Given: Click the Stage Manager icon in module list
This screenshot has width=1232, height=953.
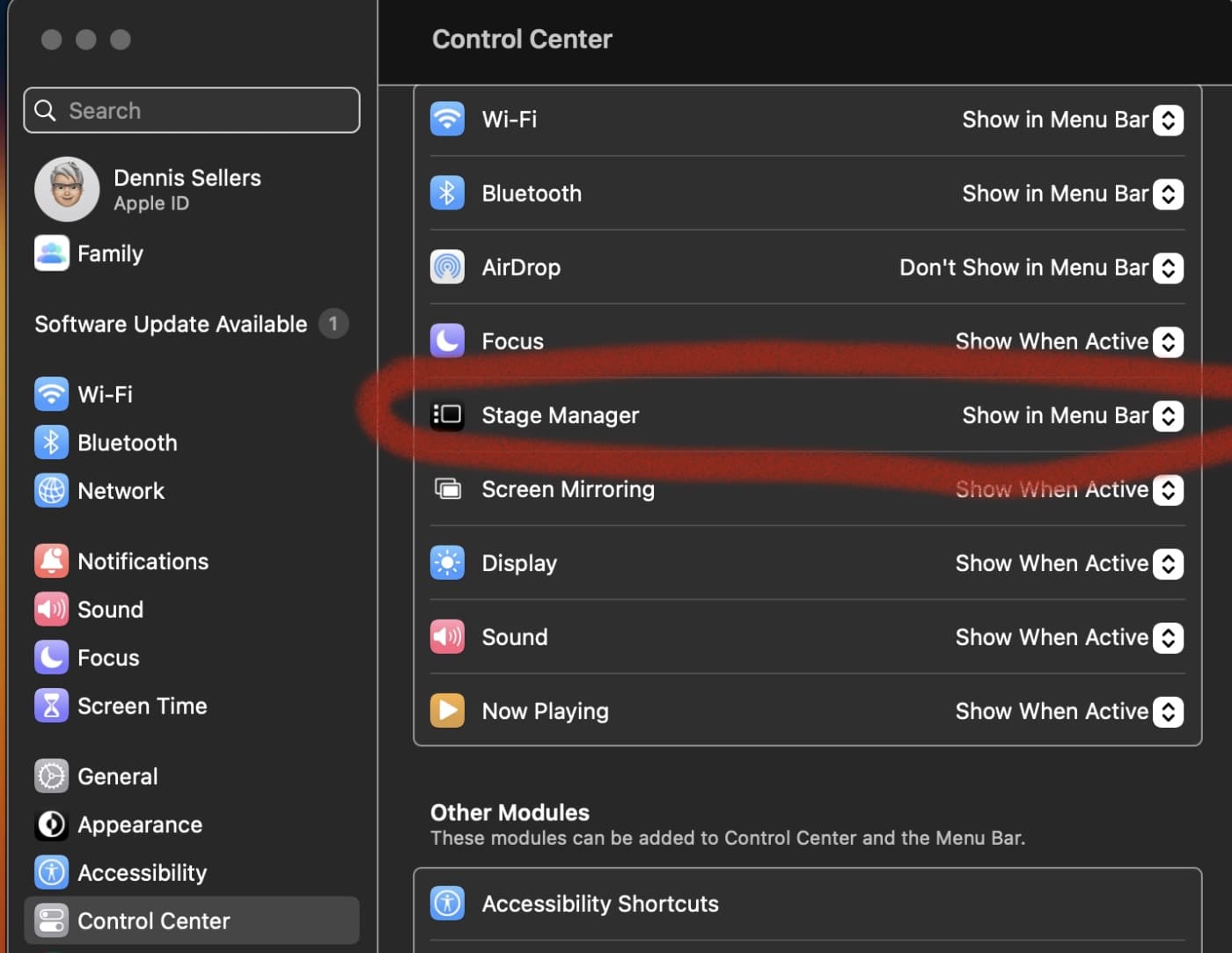Looking at the screenshot, I should tap(447, 414).
